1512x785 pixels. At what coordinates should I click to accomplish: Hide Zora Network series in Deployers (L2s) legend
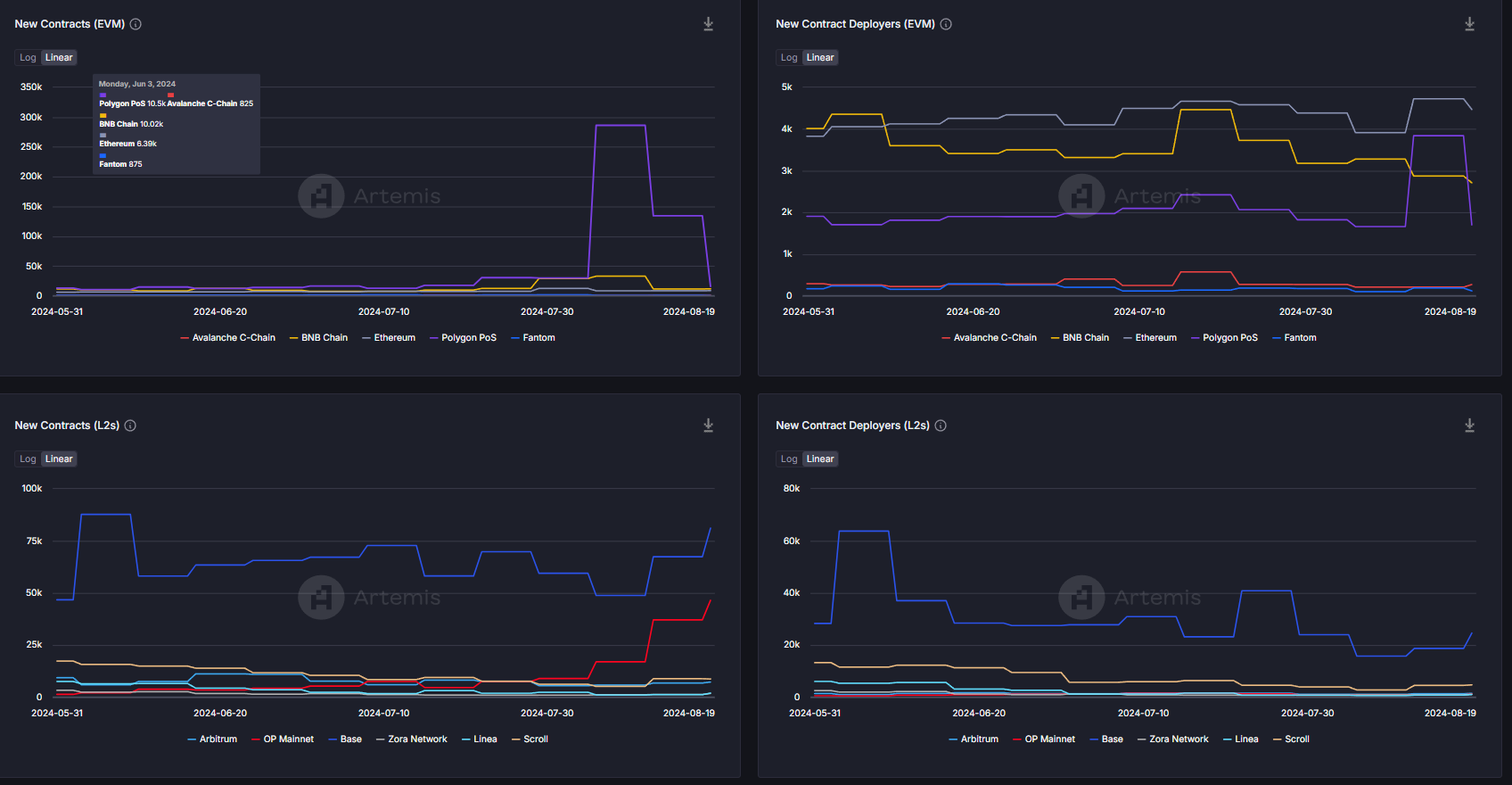click(1173, 740)
